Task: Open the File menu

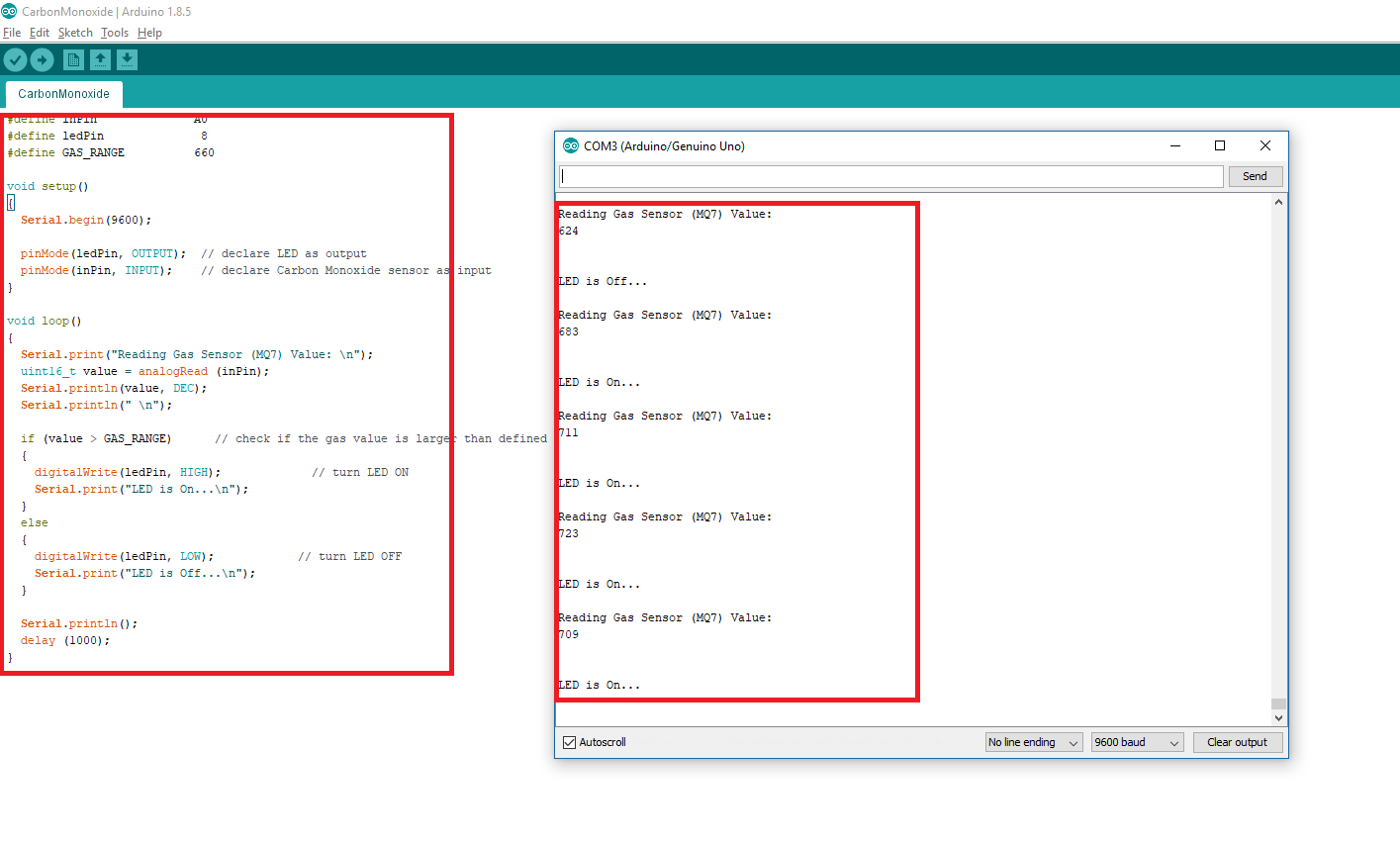Action: [13, 33]
